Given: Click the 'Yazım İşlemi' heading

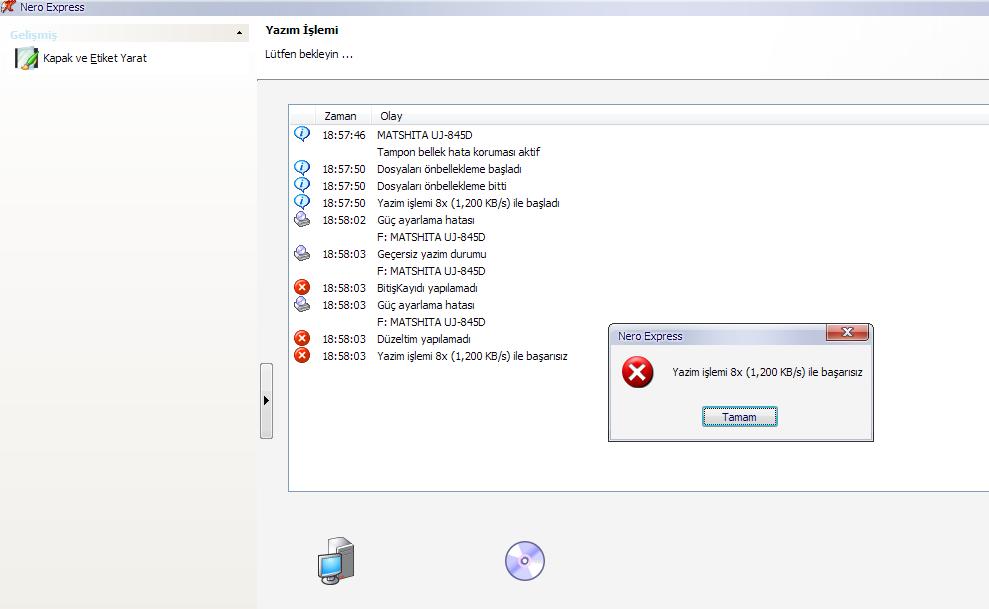Looking at the screenshot, I should tap(301, 30).
